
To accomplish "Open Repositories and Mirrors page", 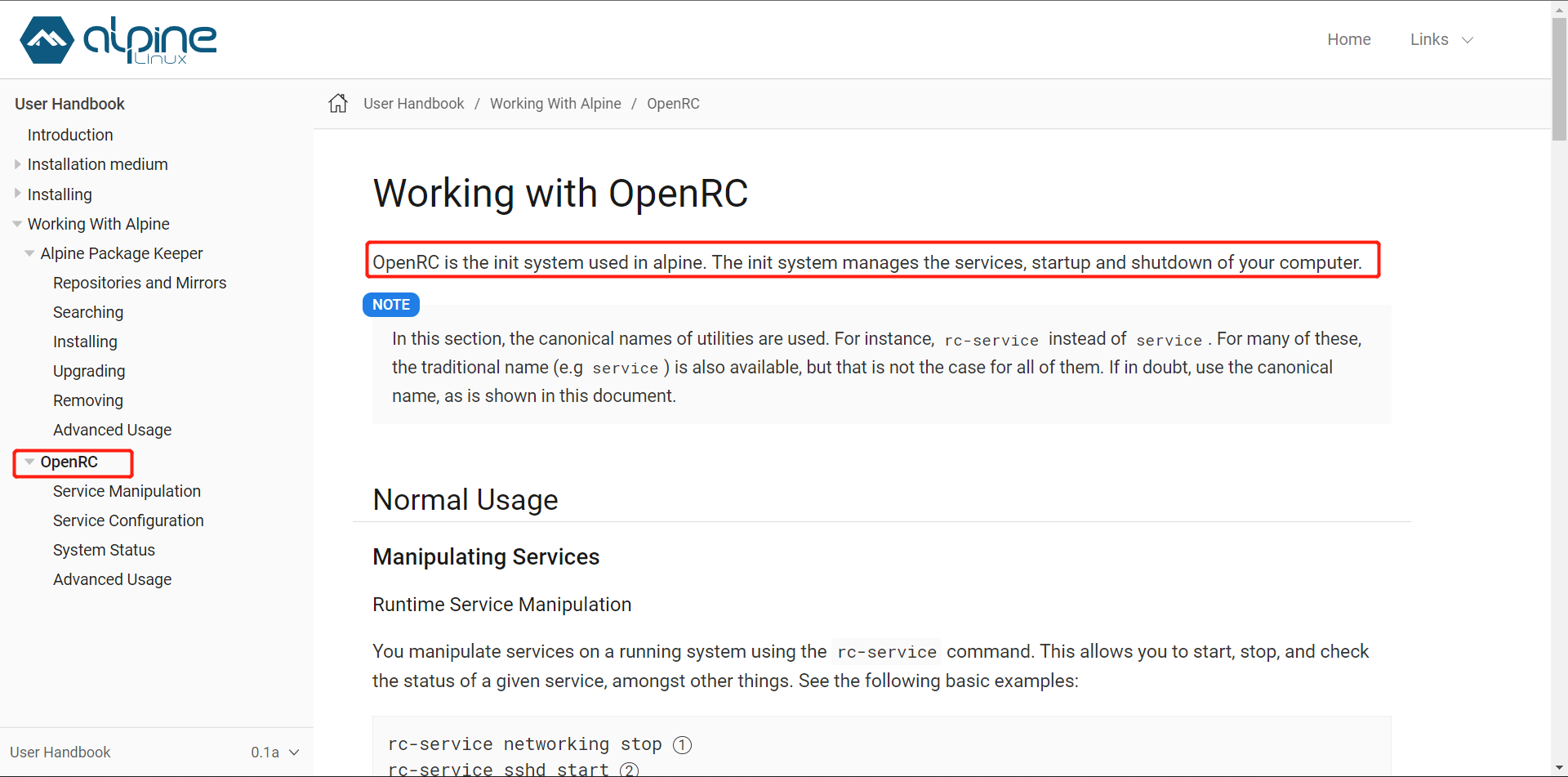I will 140,283.
